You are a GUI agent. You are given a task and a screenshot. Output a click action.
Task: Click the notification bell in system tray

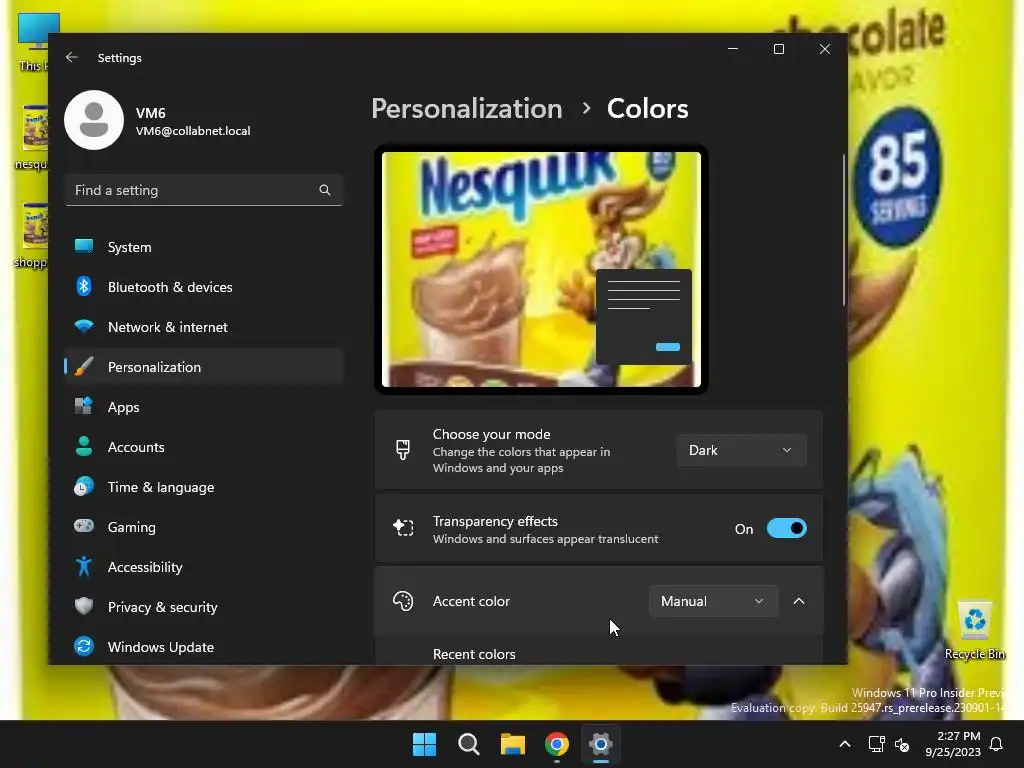(997, 744)
